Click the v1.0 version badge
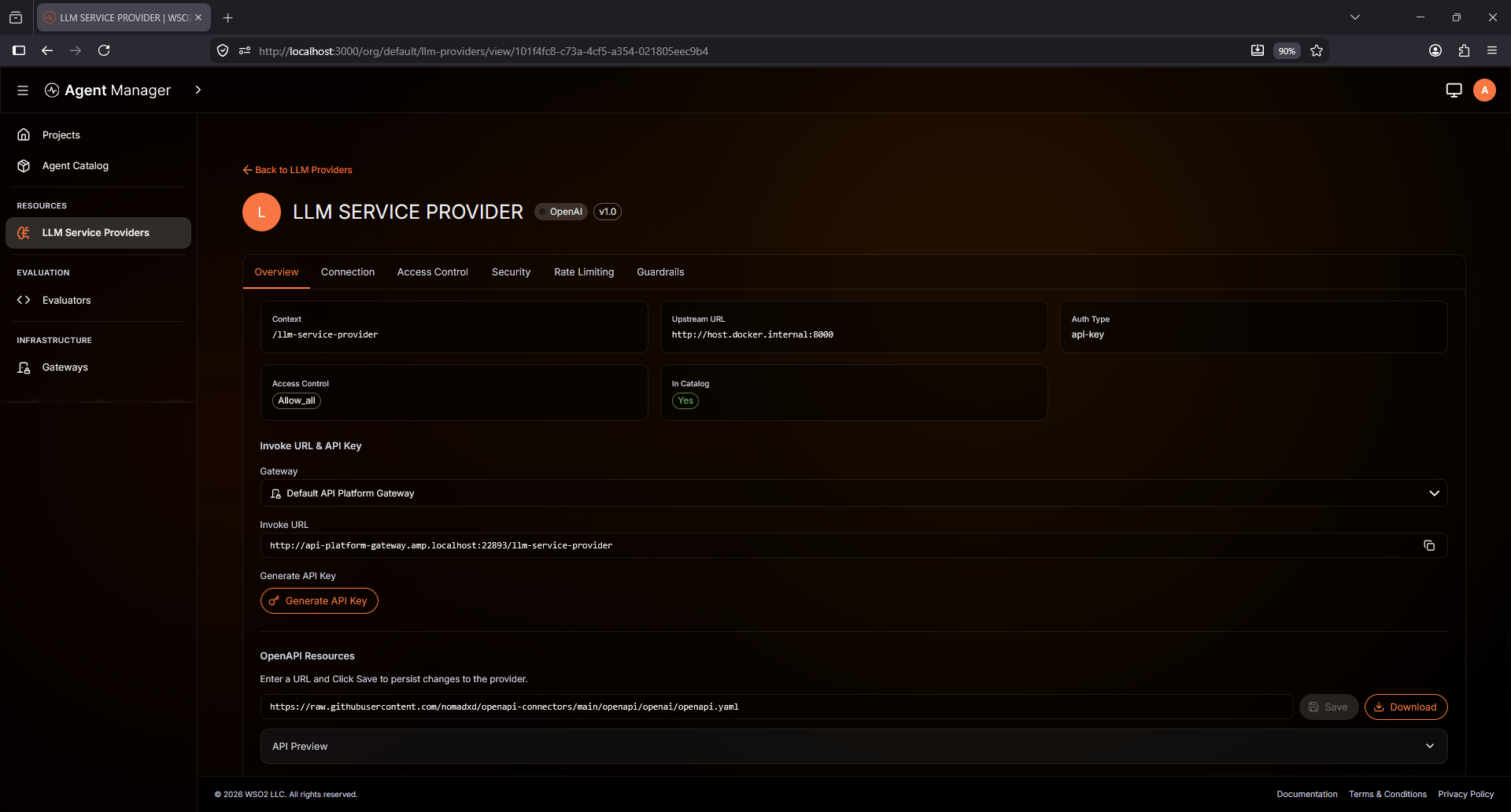The image size is (1511, 812). (608, 212)
